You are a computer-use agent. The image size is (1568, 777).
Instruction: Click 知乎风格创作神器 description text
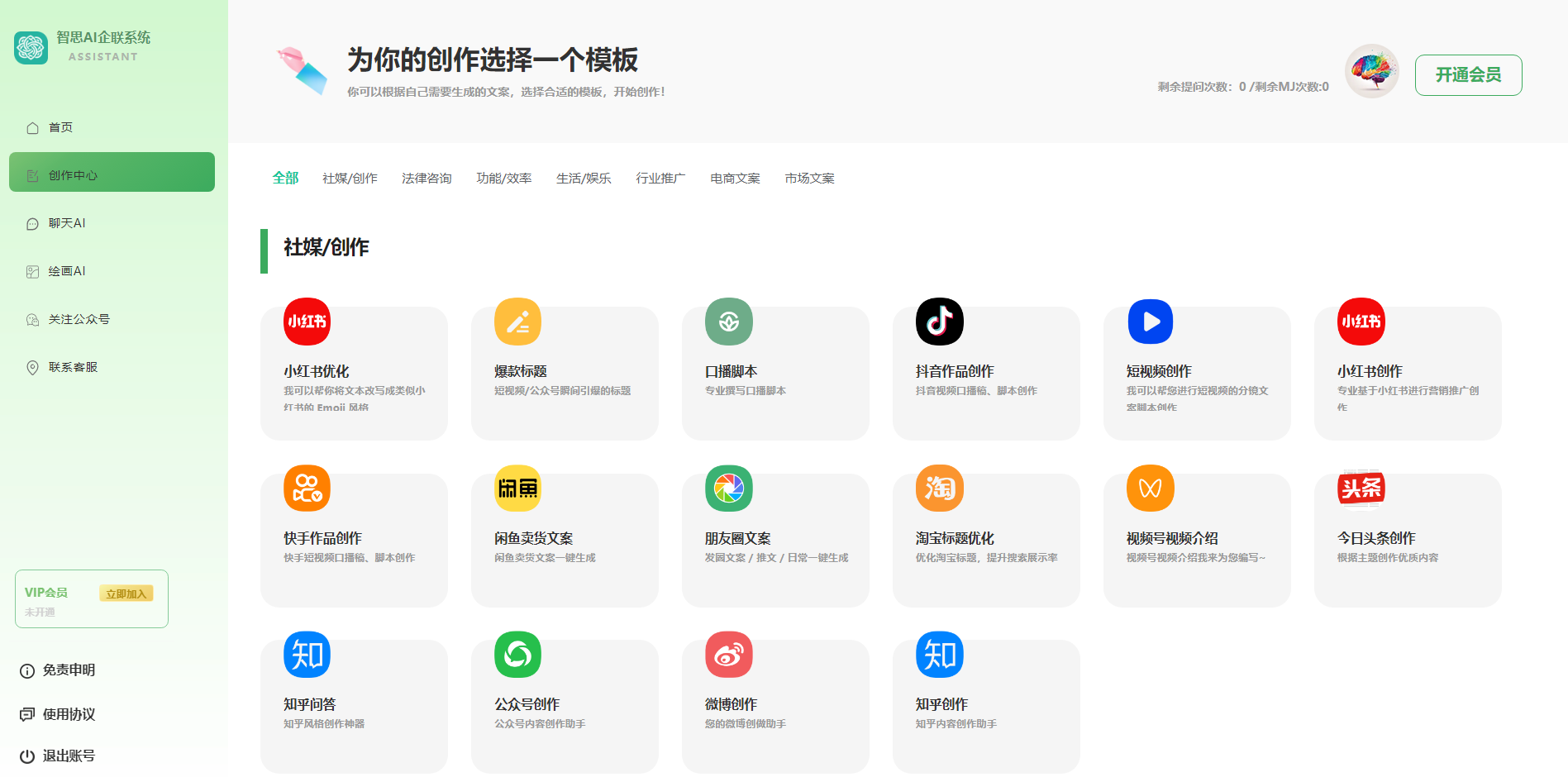(x=324, y=724)
